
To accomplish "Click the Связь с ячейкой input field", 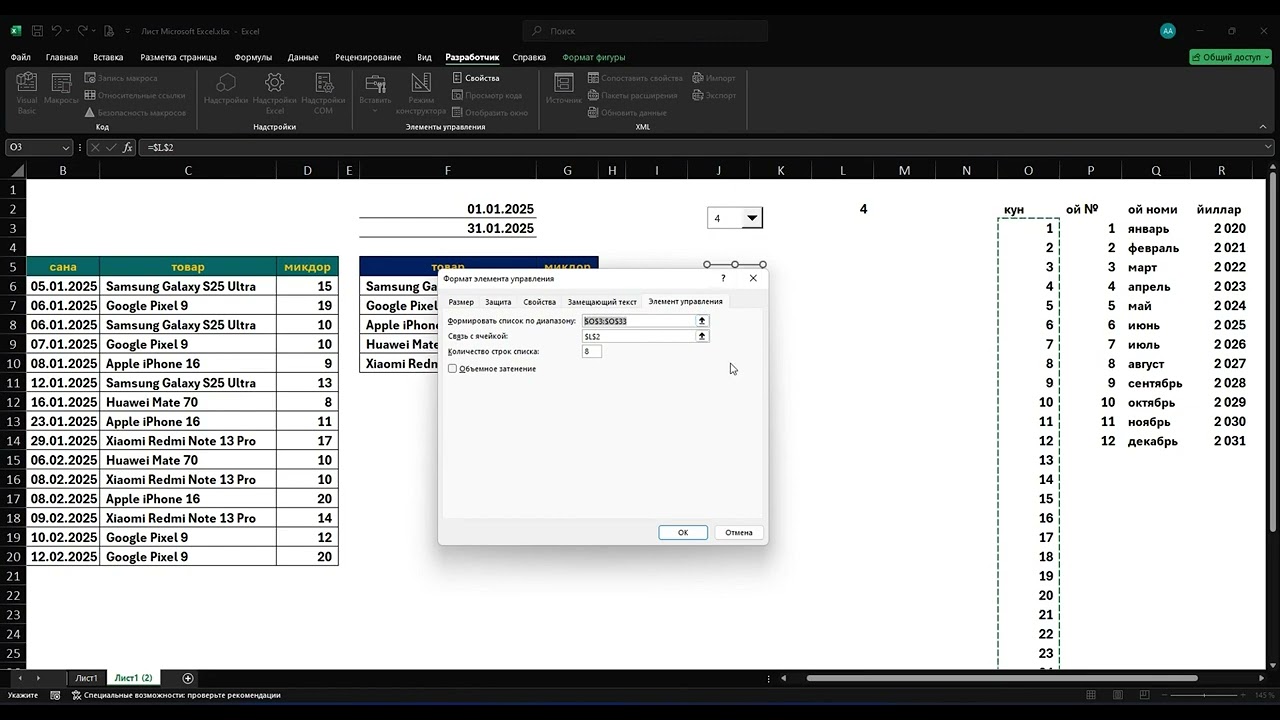I will click(x=638, y=337).
